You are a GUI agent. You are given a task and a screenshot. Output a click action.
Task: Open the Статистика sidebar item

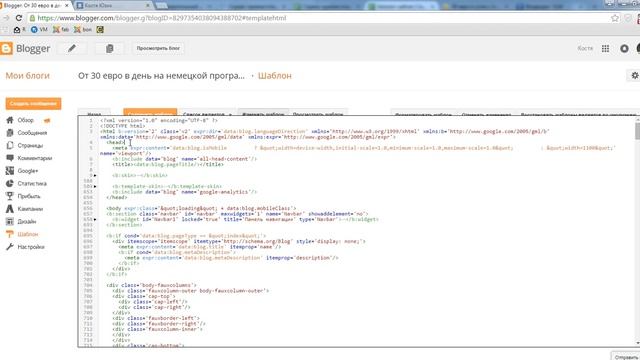coord(32,183)
